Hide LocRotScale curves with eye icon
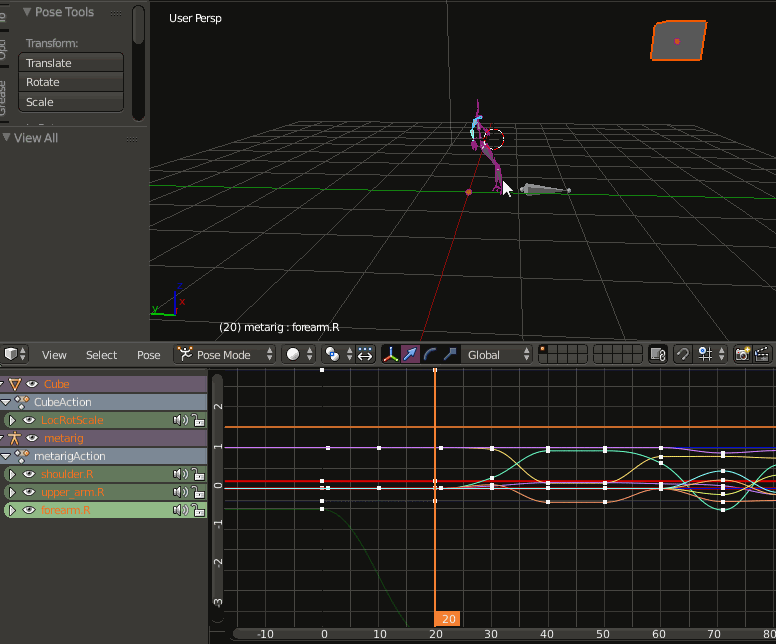 tap(29, 420)
